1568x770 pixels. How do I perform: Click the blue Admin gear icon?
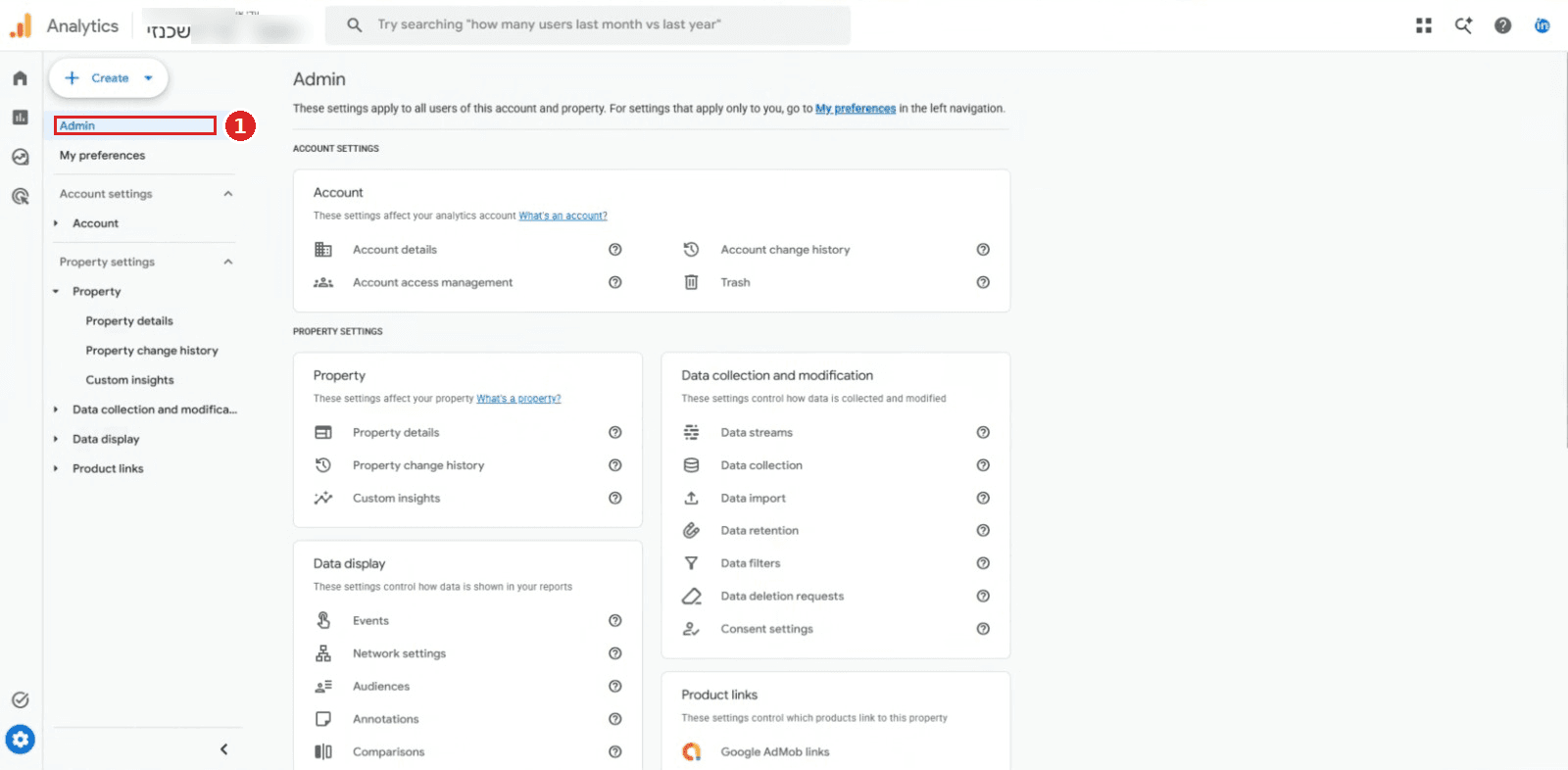coord(20,740)
